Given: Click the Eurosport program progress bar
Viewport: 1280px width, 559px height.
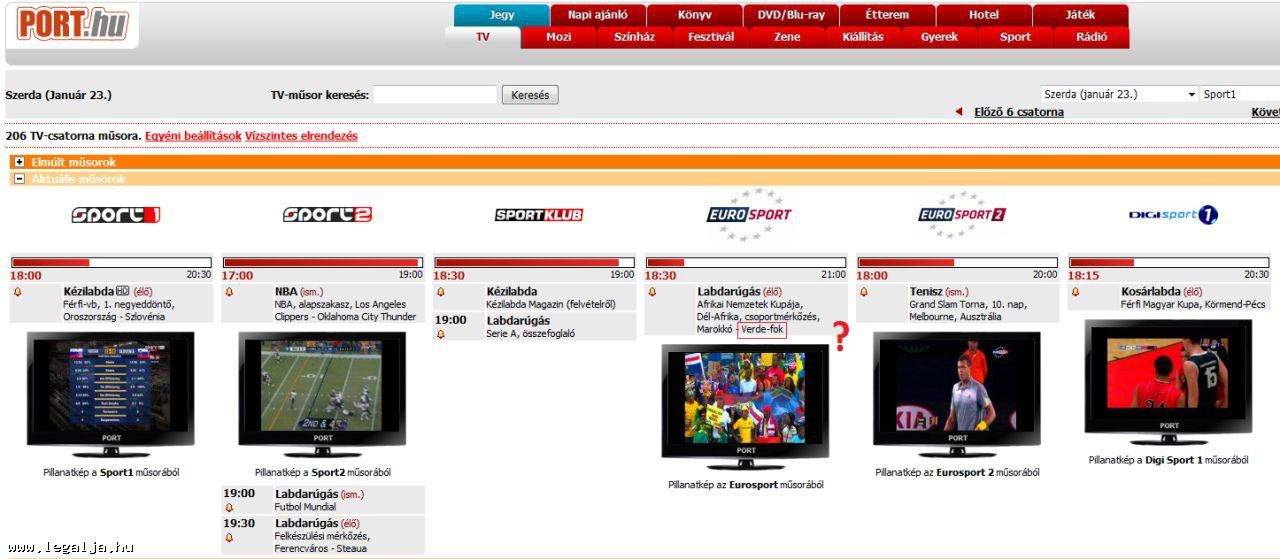Looking at the screenshot, I should pos(746,263).
